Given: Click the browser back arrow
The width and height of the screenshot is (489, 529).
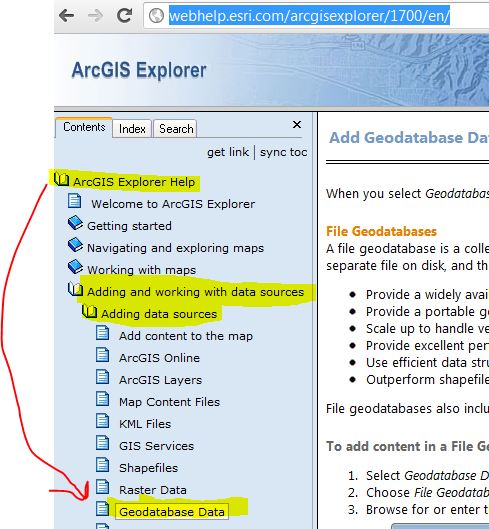Looking at the screenshot, I should 66,16.
